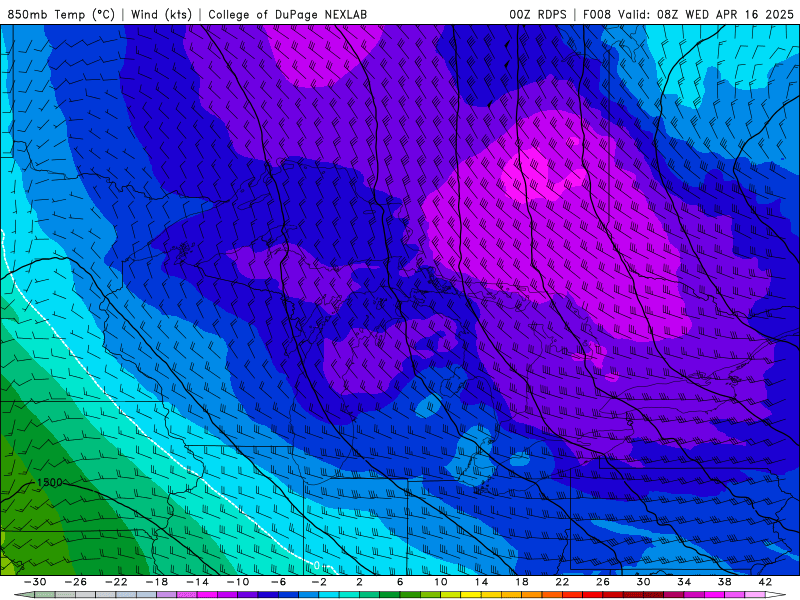
Task: Click the "-10" legend value
Action: click(238, 582)
